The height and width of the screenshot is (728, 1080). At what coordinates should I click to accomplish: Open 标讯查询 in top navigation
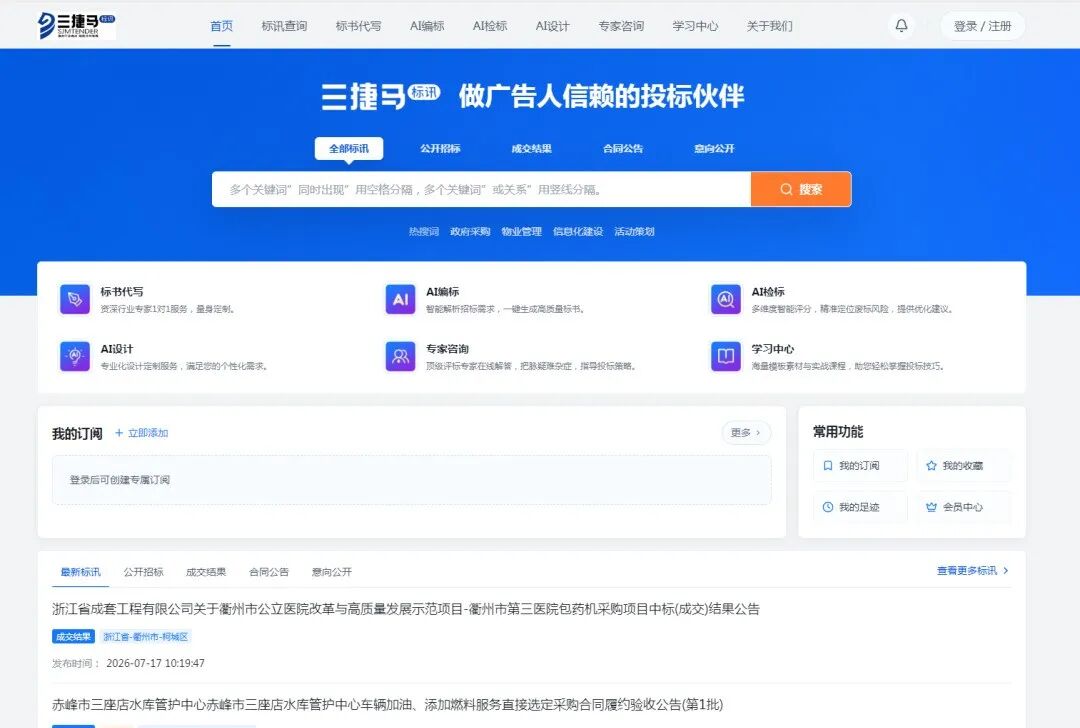284,26
